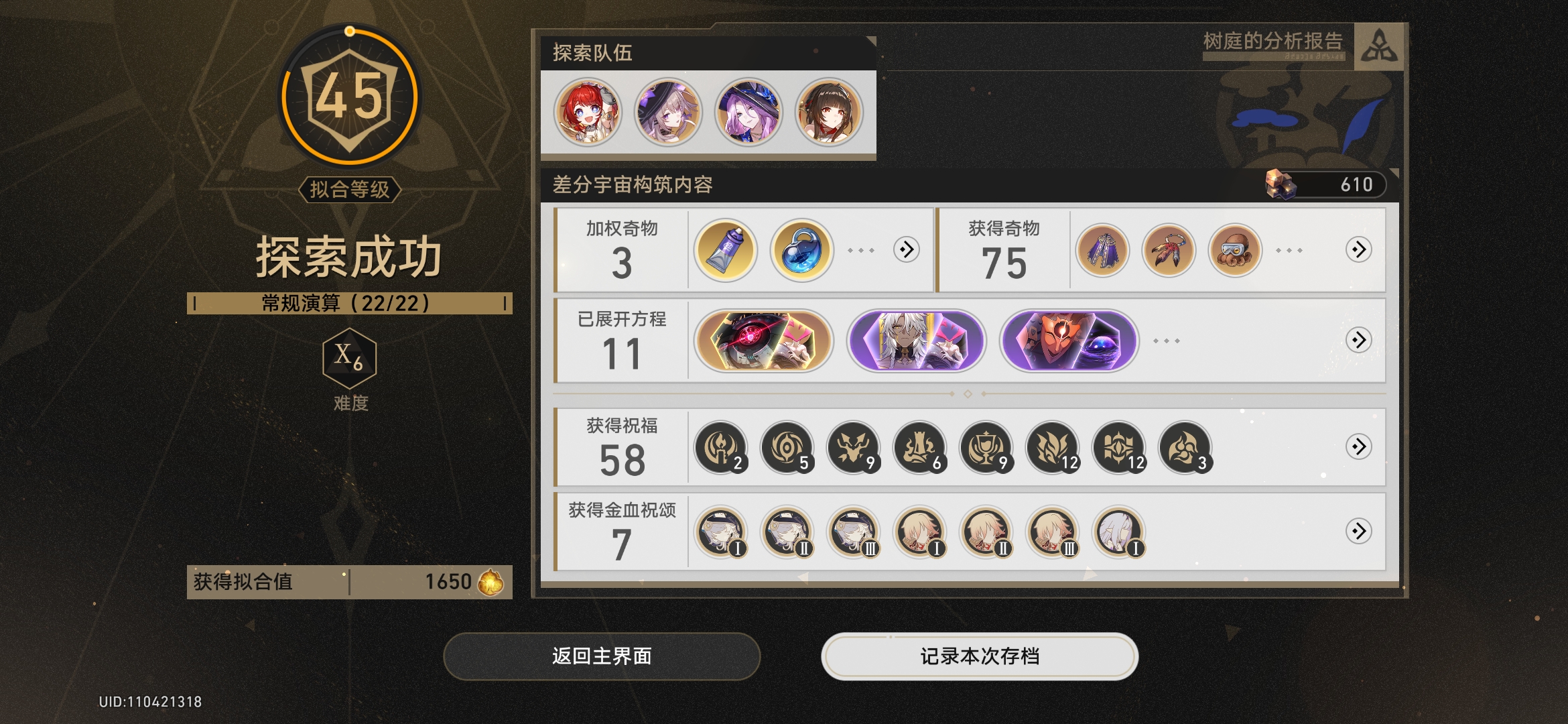Screen dimensions: 1568x724
Task: Select the brown octopus goggles curio icon
Action: 1235,250
